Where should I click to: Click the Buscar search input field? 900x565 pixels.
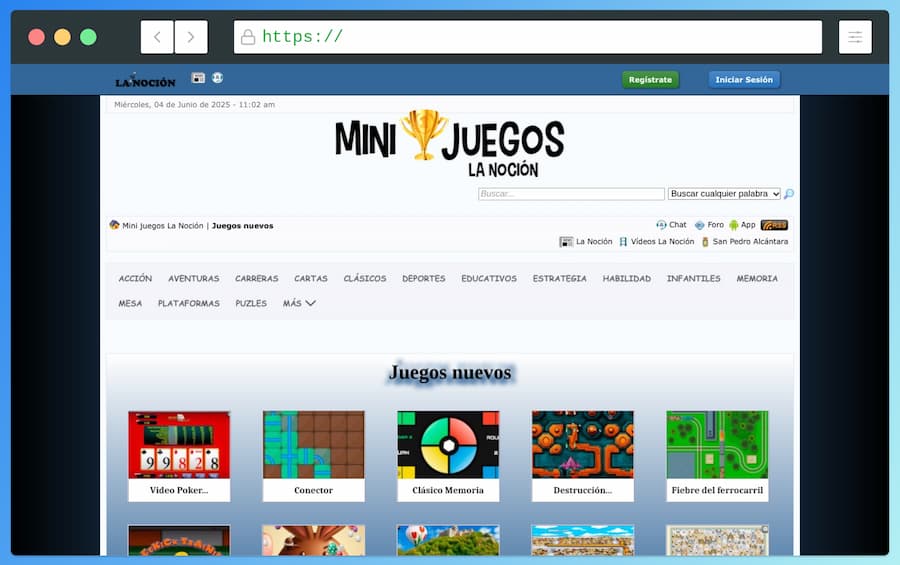(x=571, y=194)
